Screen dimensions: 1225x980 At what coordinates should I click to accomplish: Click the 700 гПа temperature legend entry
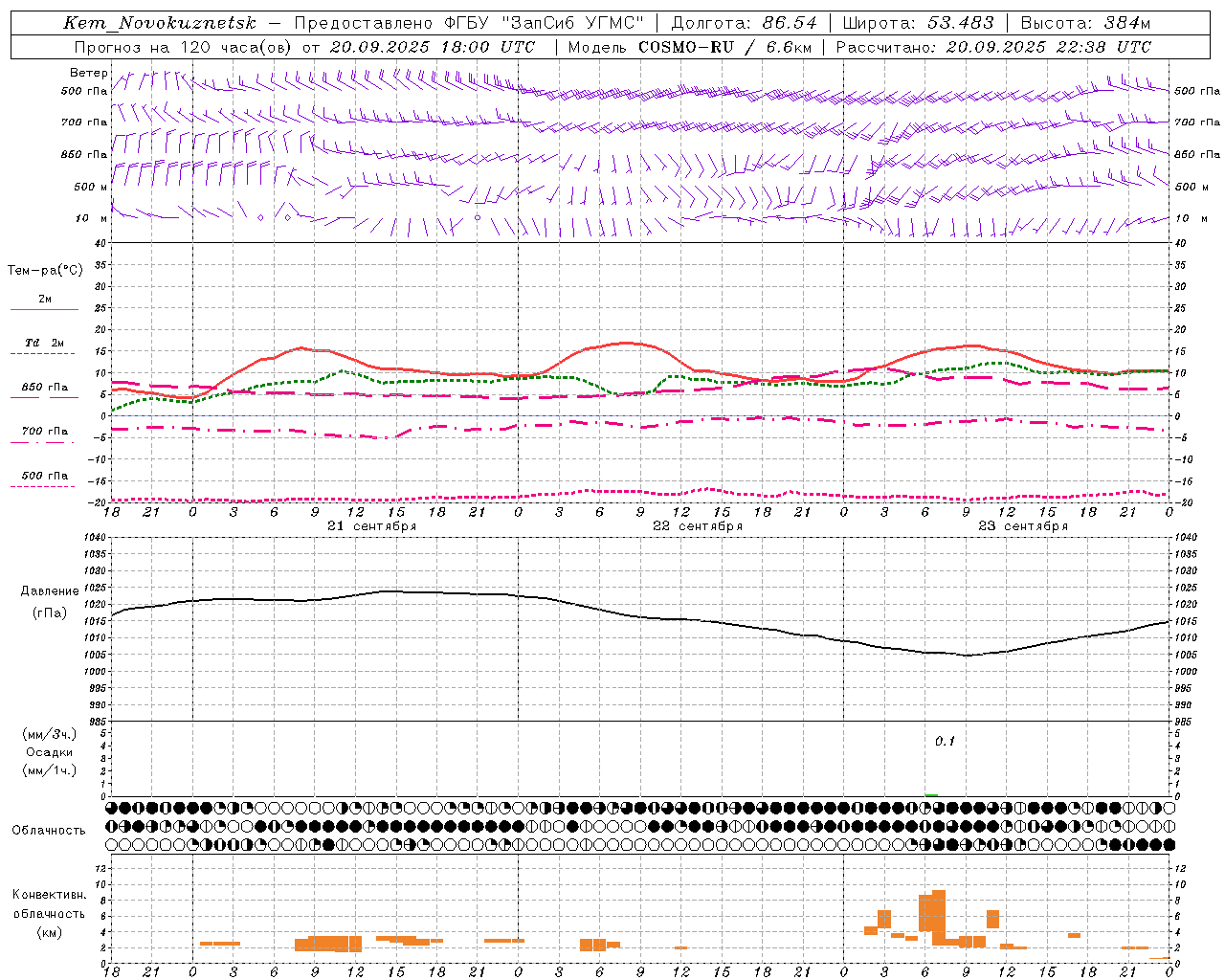pos(45,431)
